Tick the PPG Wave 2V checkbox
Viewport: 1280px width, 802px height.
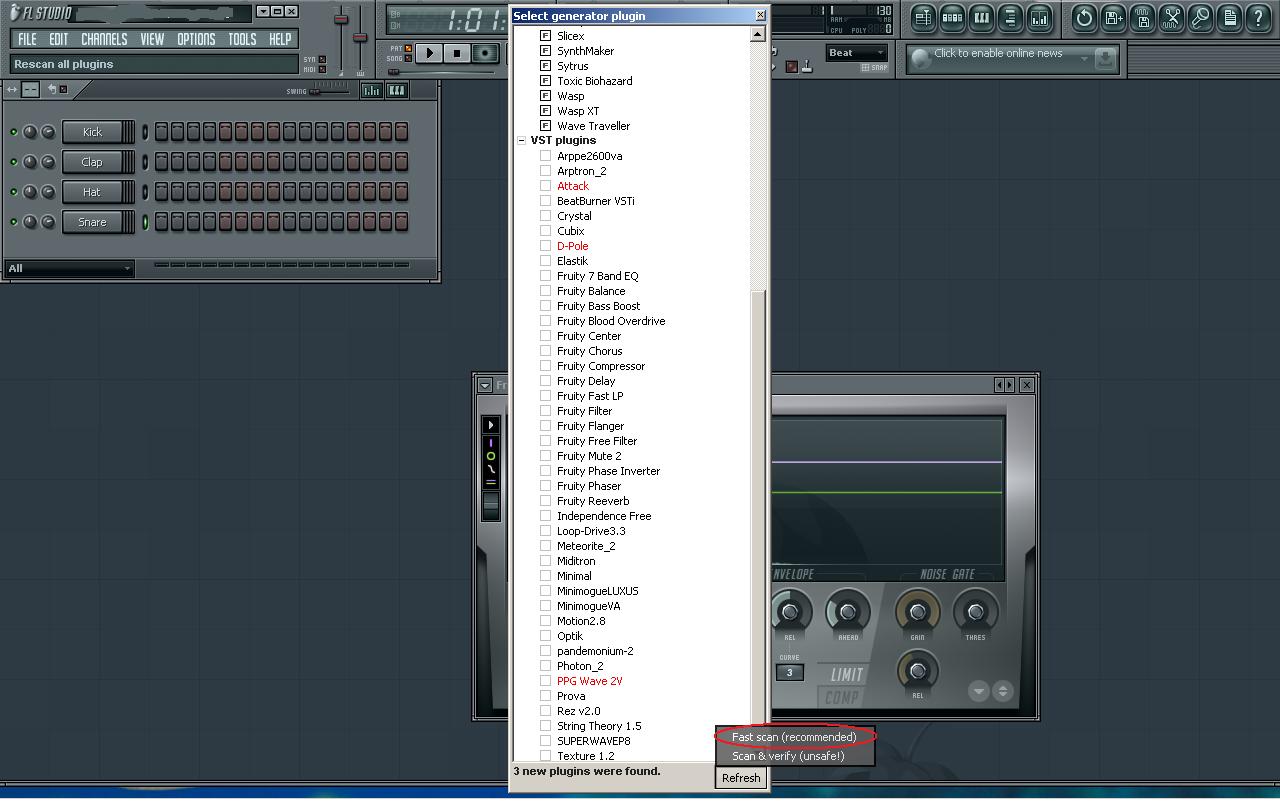pyautogui.click(x=546, y=681)
